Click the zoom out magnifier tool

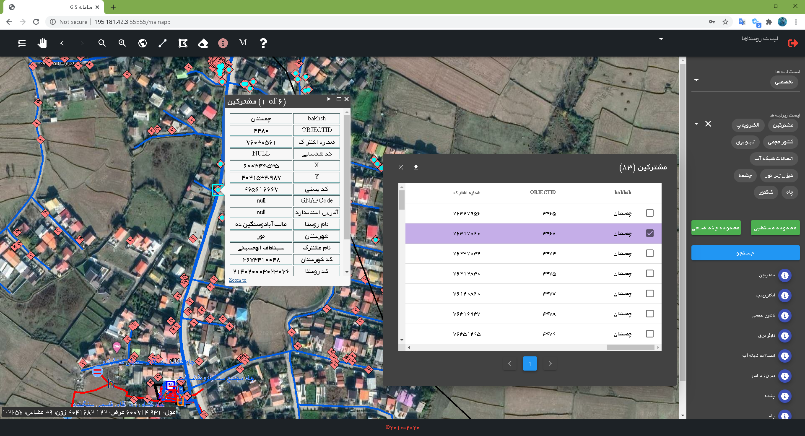click(x=102, y=43)
